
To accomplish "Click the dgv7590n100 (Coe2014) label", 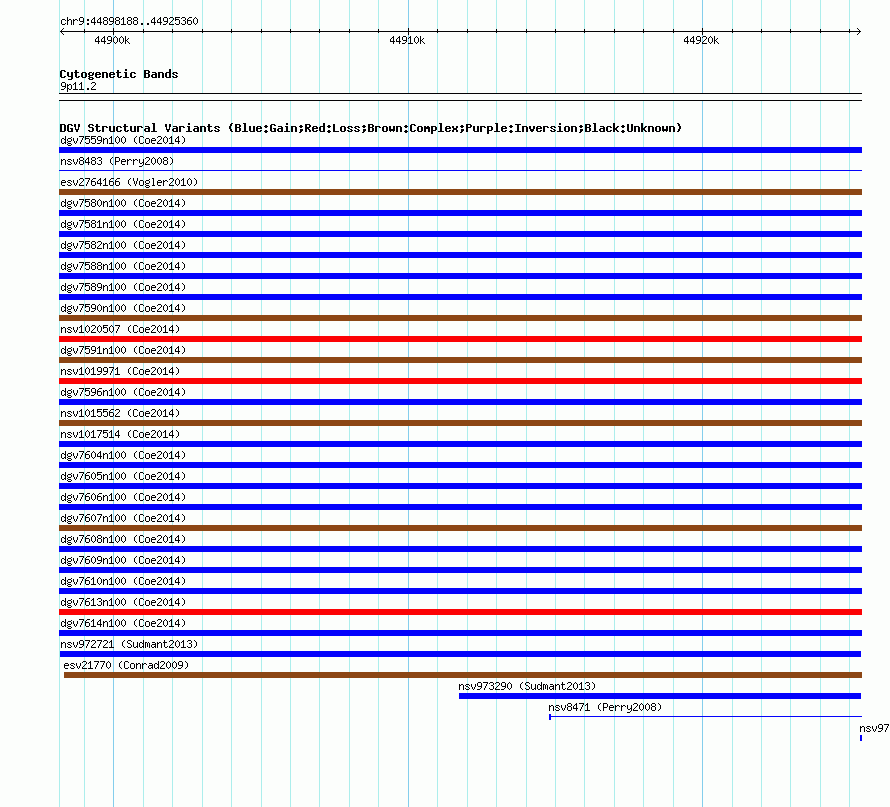I will [x=123, y=308].
